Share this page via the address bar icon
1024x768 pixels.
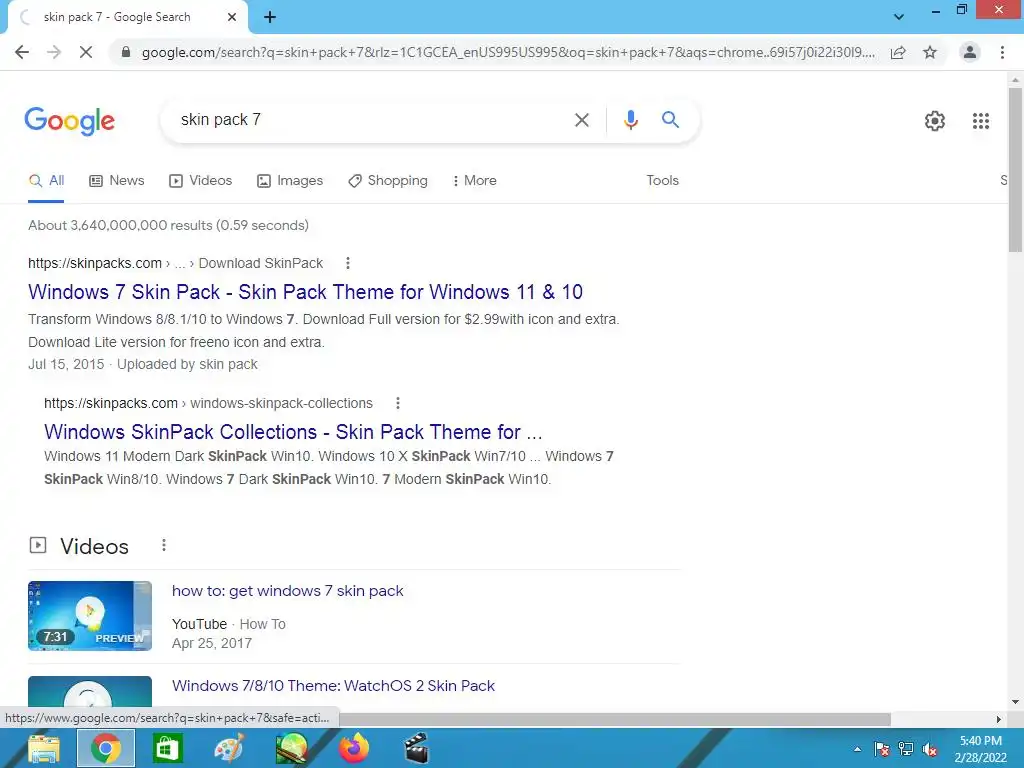tap(898, 52)
